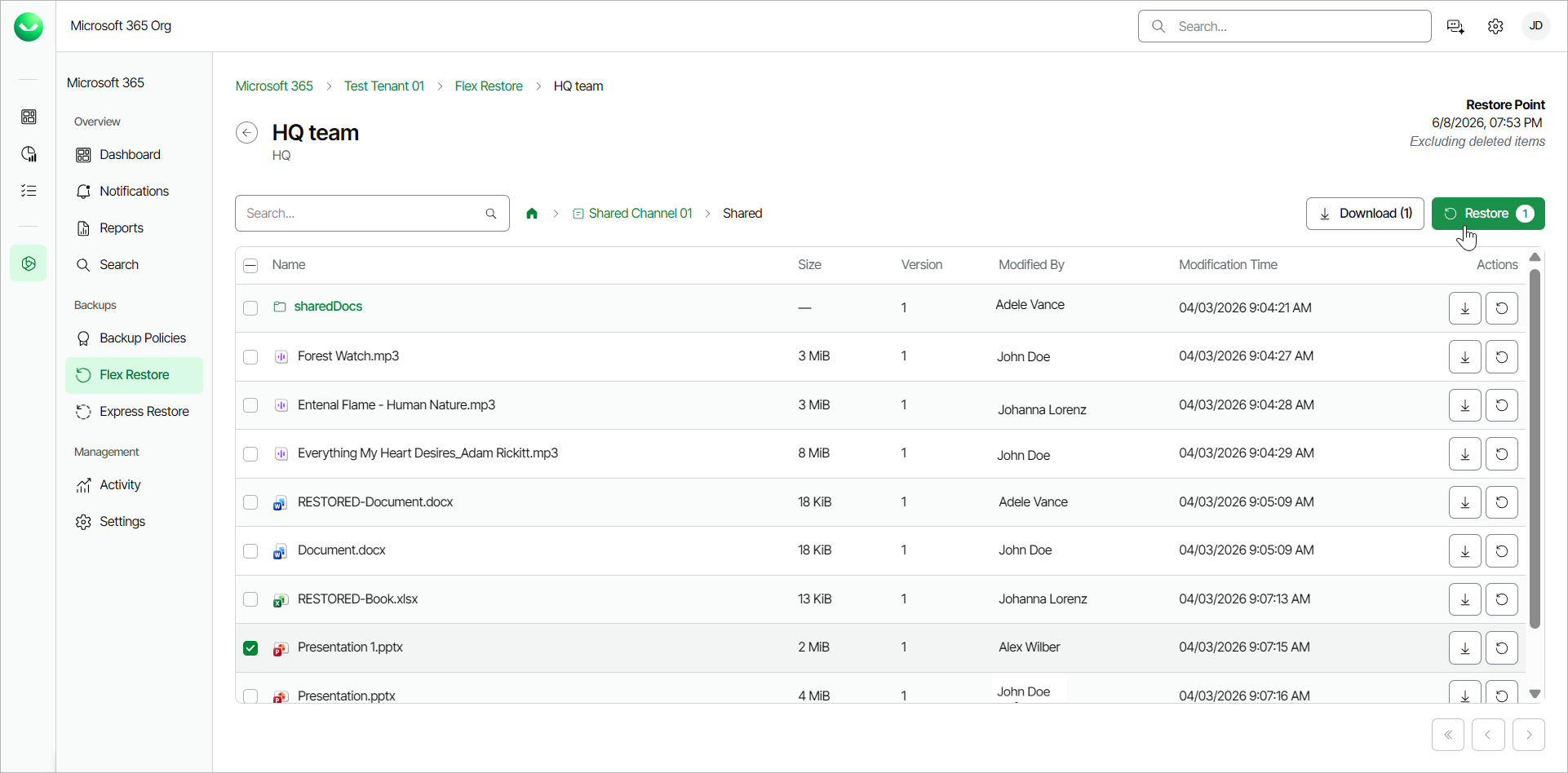
Task: Restore RESTORED-Book.xlsx
Action: pyautogui.click(x=1502, y=599)
